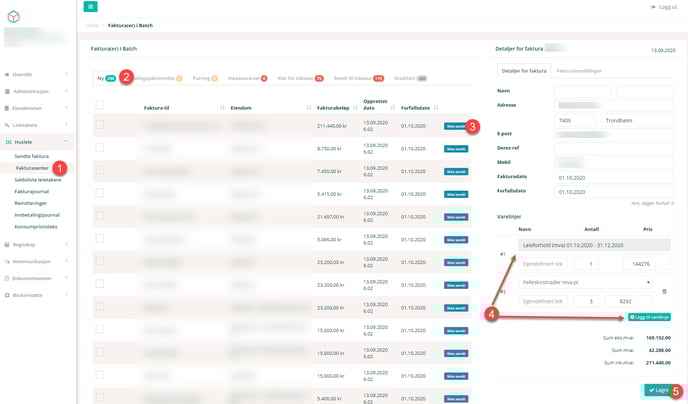
Task: Click the Dokumentsenter file icon
Action: [7, 278]
